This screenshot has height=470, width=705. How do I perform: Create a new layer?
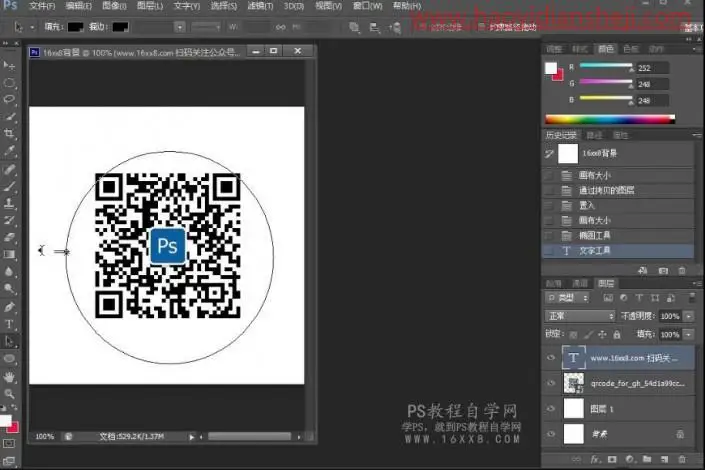click(x=664, y=459)
